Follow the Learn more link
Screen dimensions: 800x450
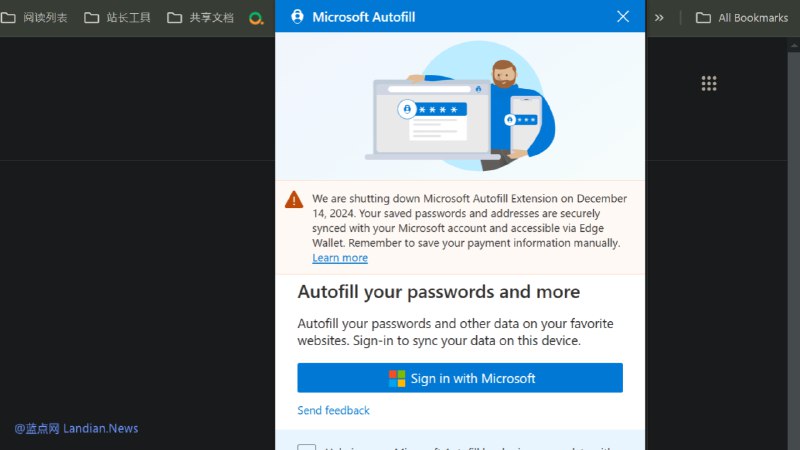click(x=340, y=258)
